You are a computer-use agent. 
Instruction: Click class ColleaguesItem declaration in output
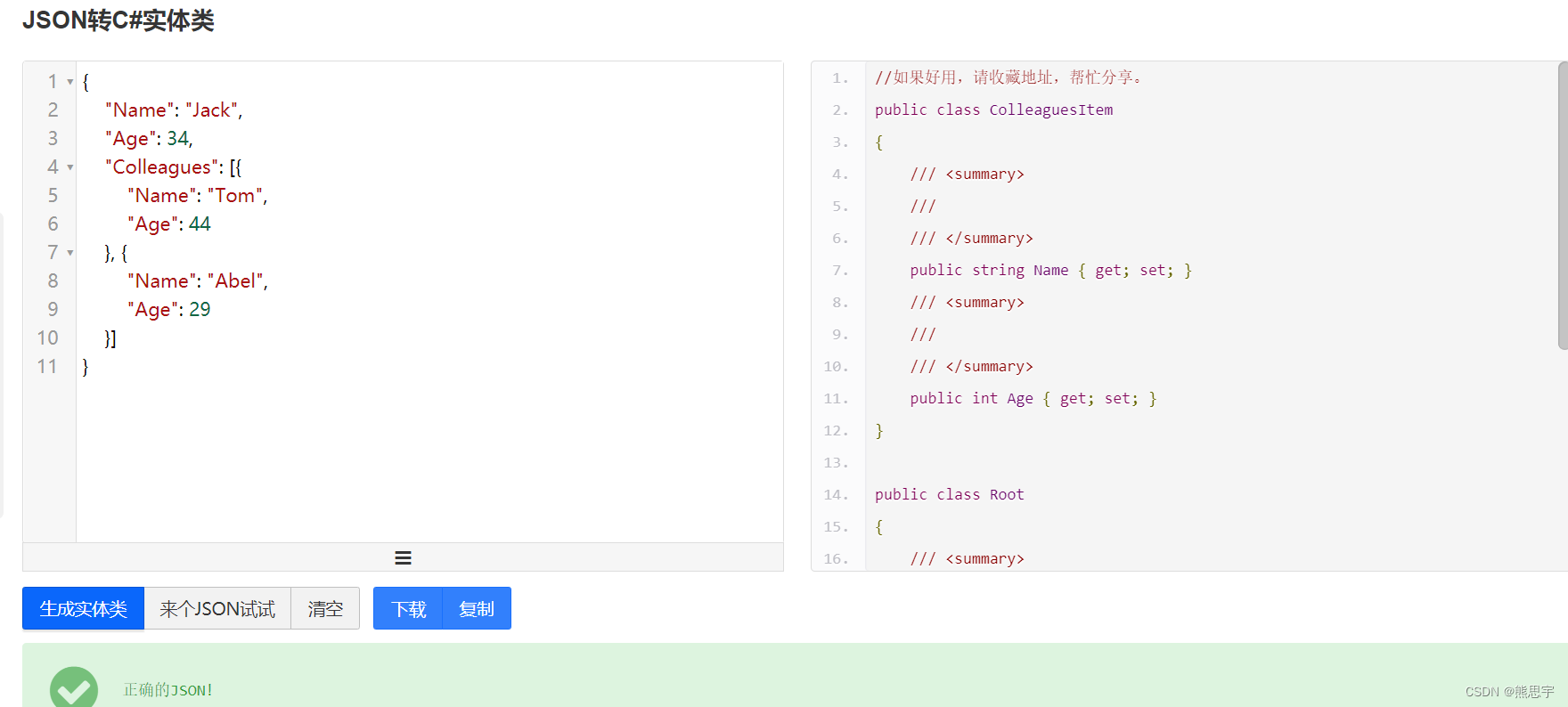(x=993, y=110)
